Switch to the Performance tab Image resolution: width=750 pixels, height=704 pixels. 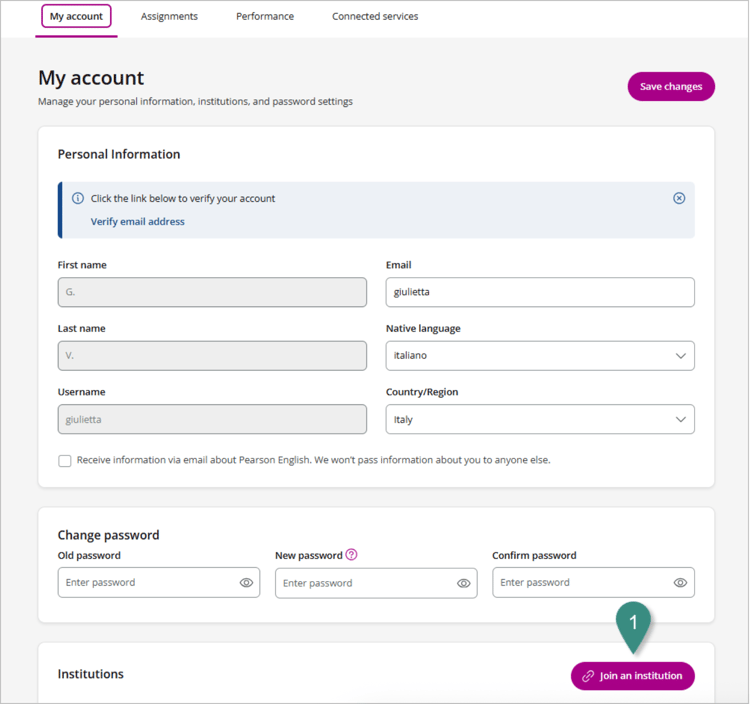(265, 16)
